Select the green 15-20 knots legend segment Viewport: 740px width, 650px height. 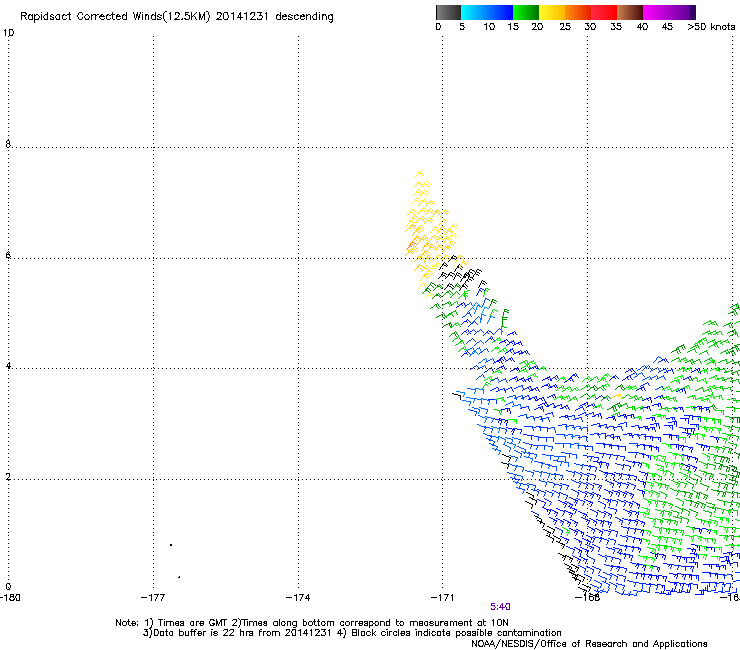pos(526,12)
